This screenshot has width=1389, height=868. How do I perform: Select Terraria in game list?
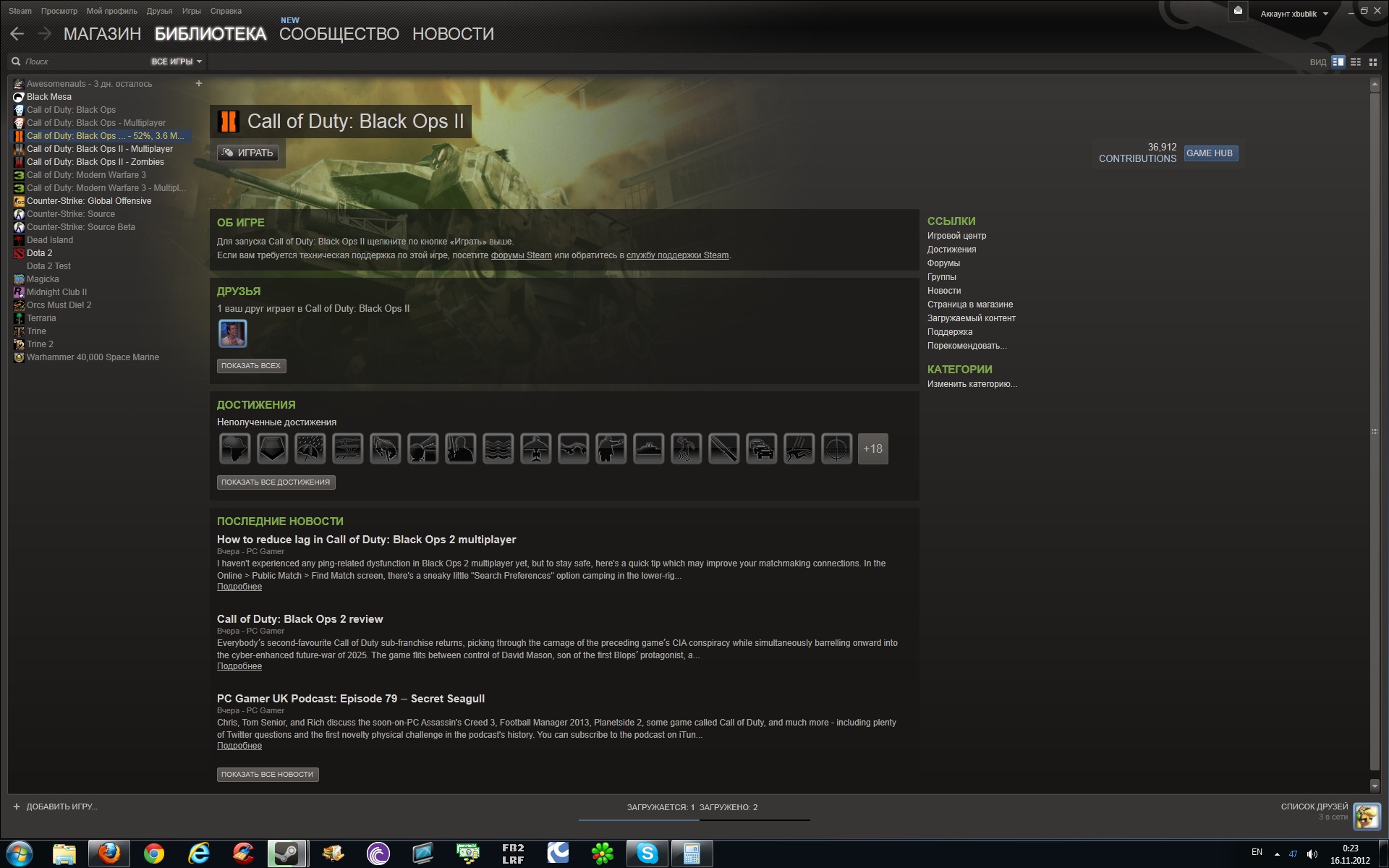pyautogui.click(x=41, y=318)
